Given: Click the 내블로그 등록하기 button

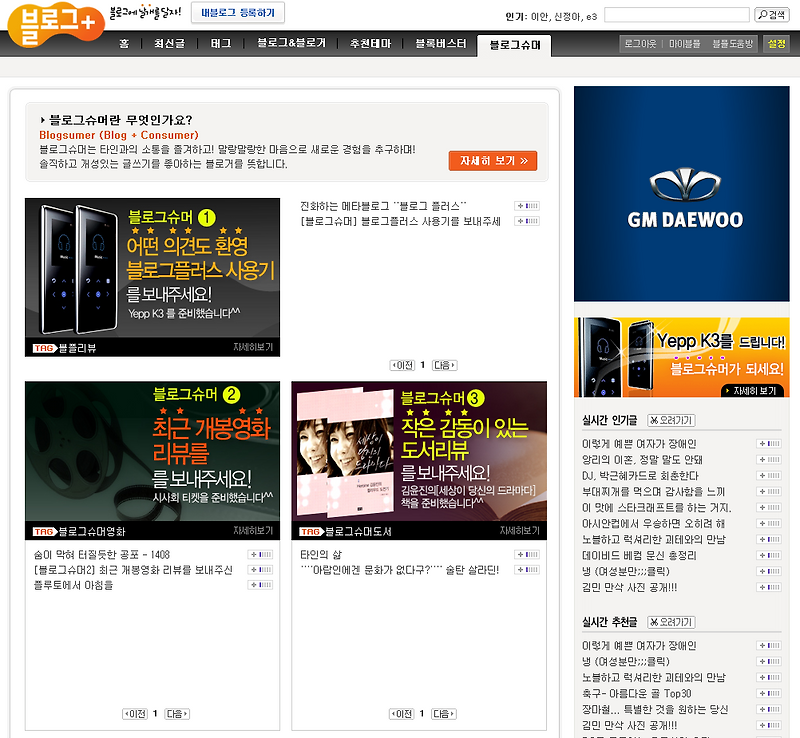Looking at the screenshot, I should point(238,13).
